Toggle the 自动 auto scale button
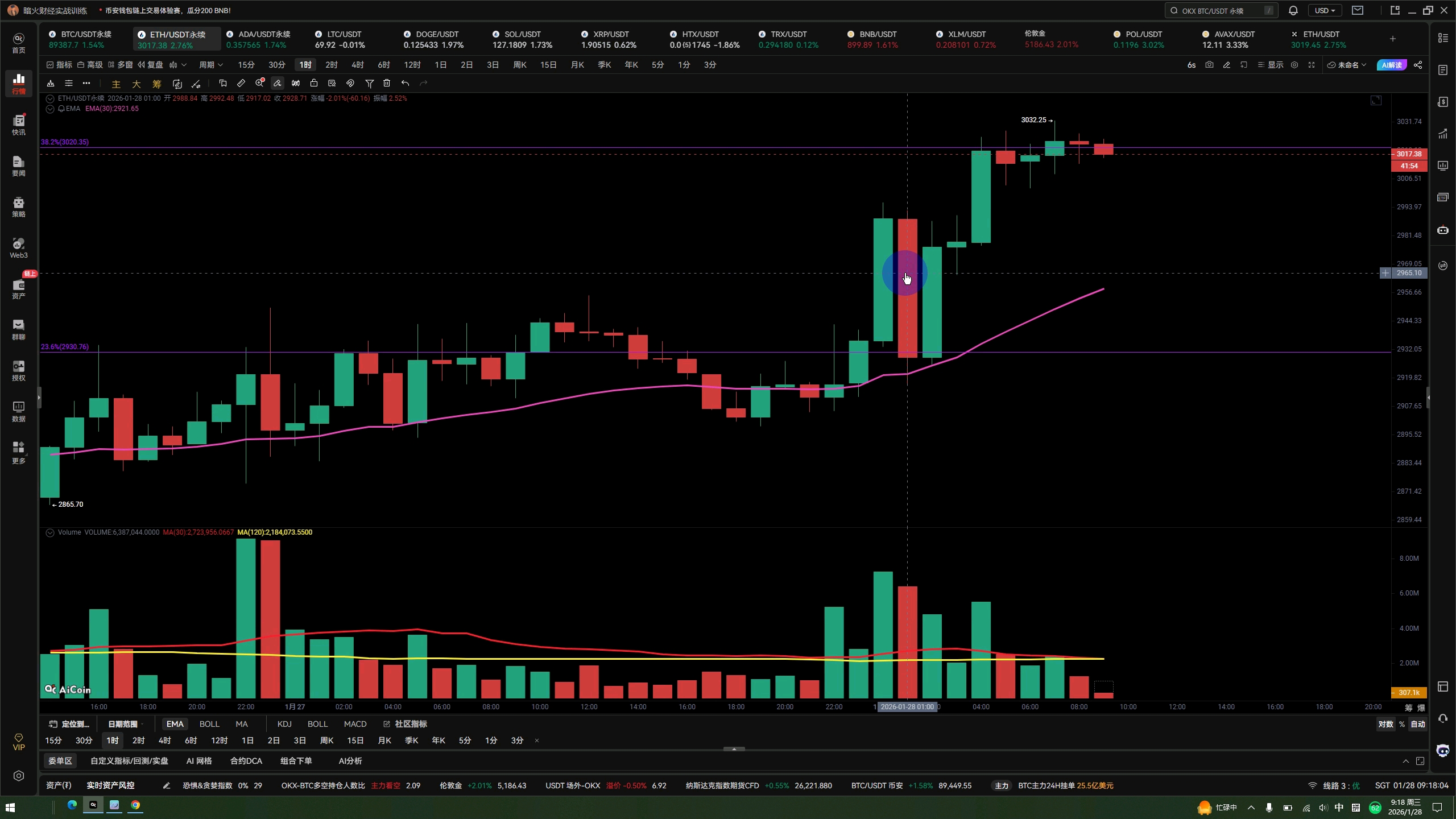 pyautogui.click(x=1418, y=724)
